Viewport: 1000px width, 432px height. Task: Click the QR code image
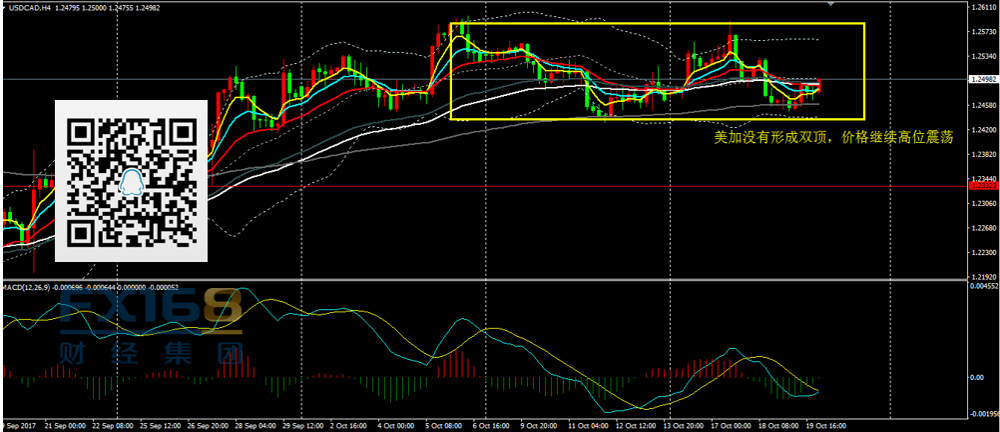(131, 181)
